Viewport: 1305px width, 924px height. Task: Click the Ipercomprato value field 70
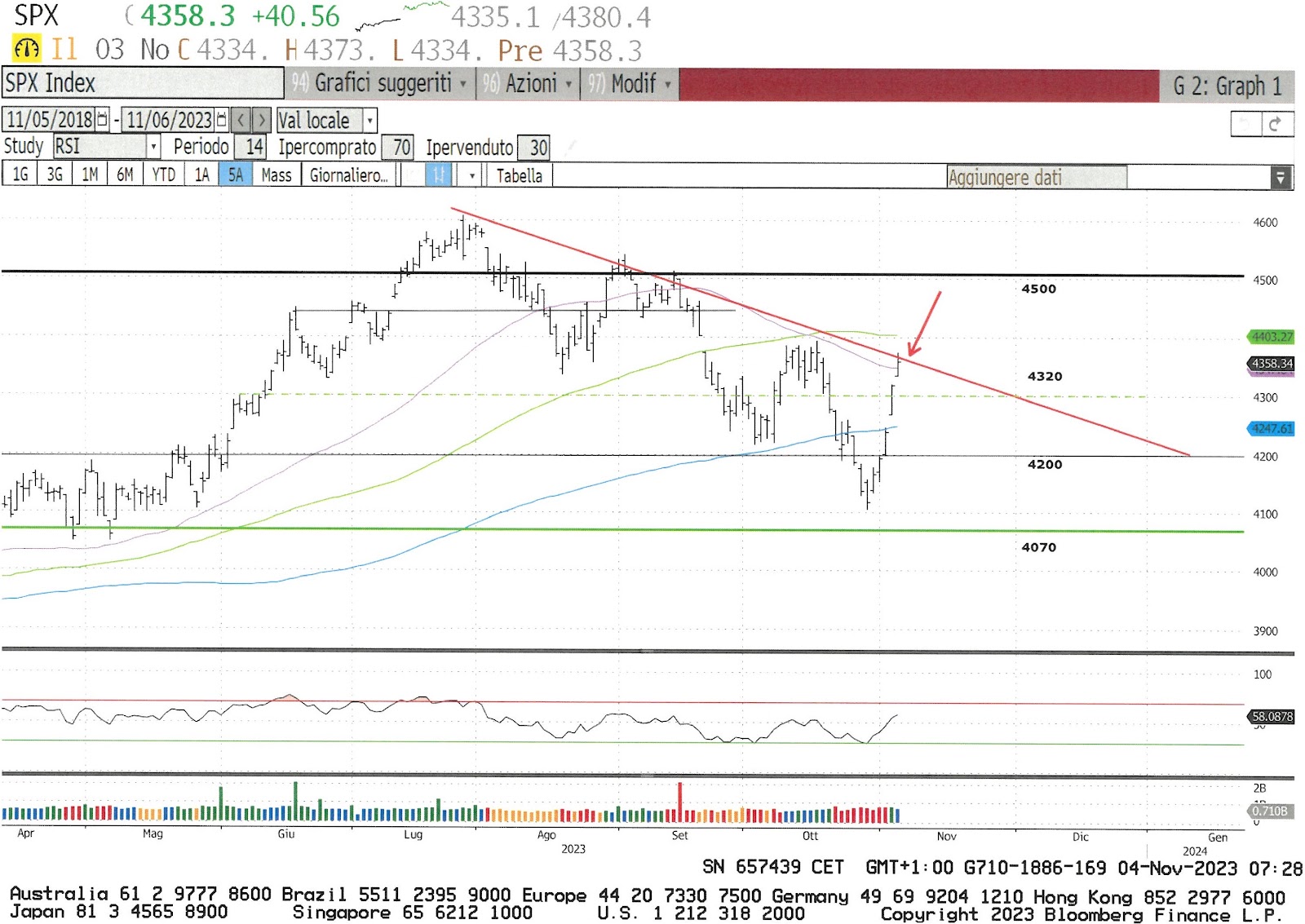(x=400, y=147)
